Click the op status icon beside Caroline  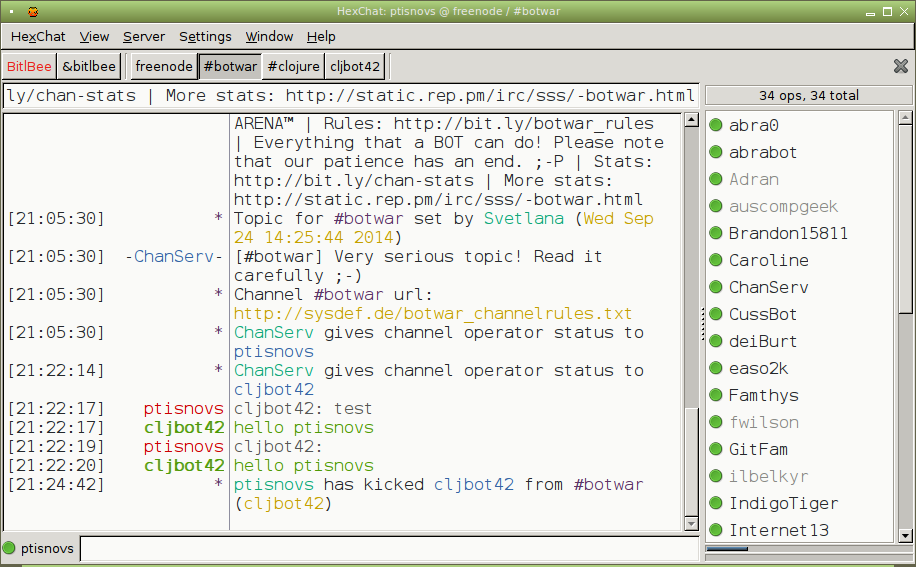coord(716,259)
